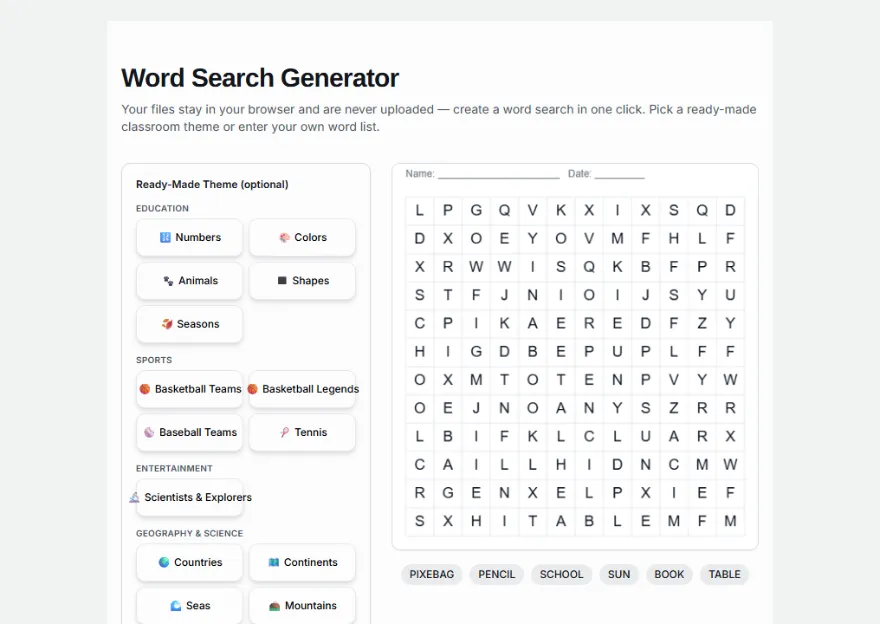Pick the Mountains theme
The width and height of the screenshot is (880, 624).
[302, 605]
